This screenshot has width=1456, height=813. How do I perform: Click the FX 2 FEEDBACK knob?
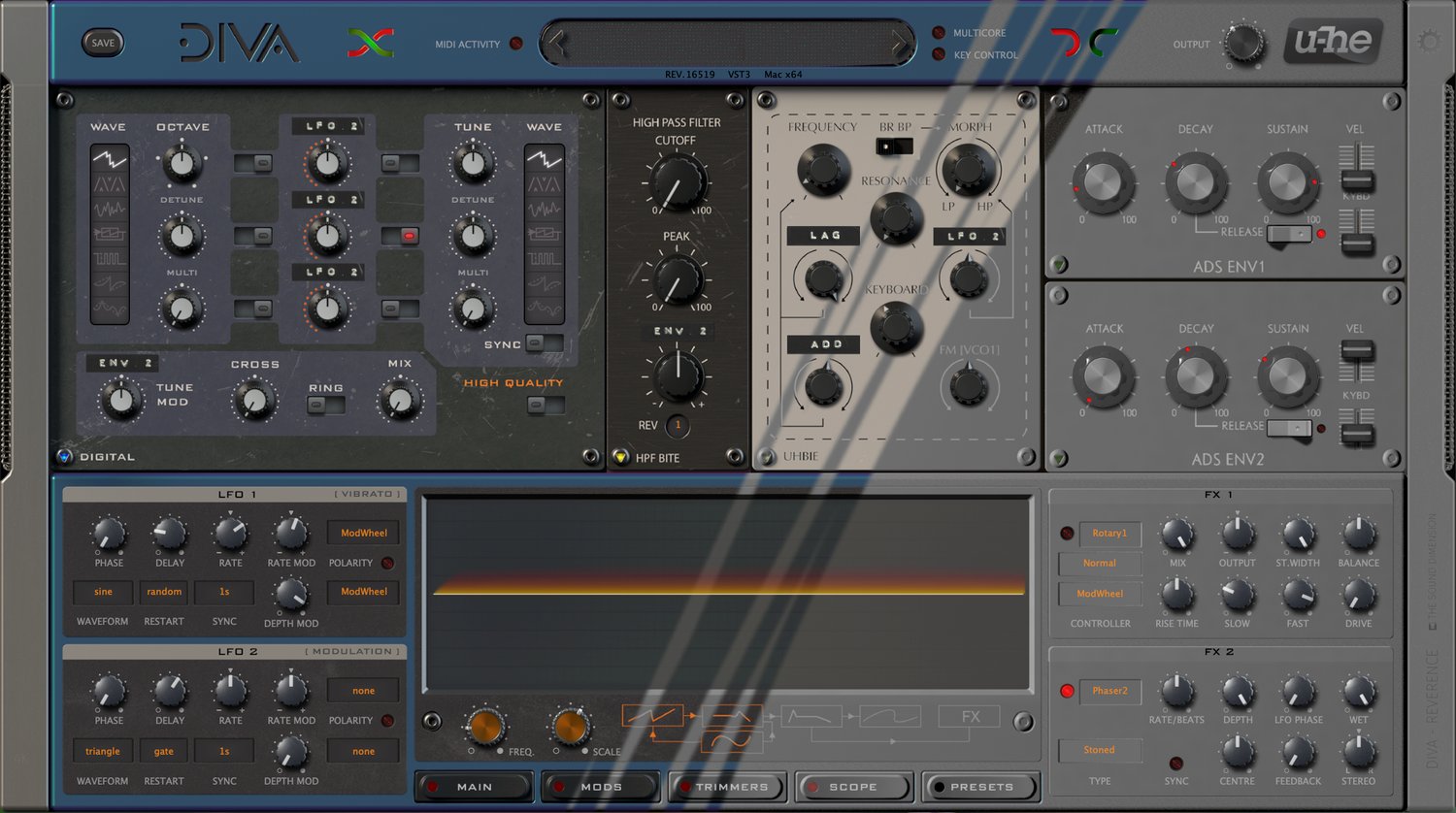pos(1298,751)
